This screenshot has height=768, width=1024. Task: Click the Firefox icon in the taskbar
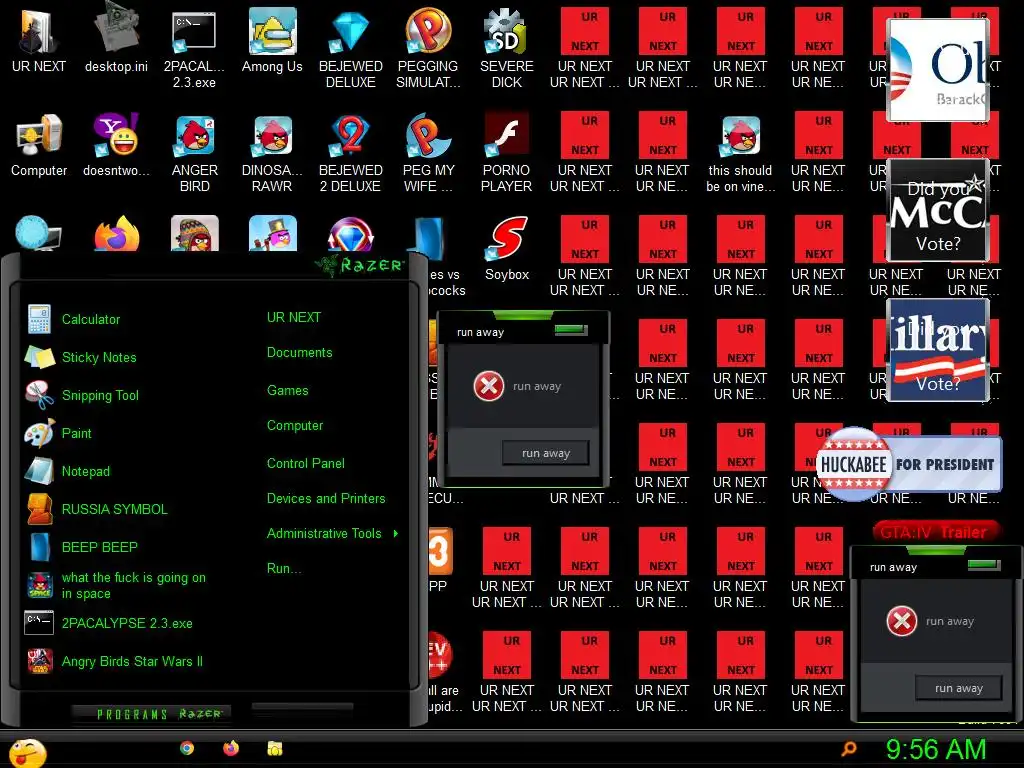pos(231,748)
